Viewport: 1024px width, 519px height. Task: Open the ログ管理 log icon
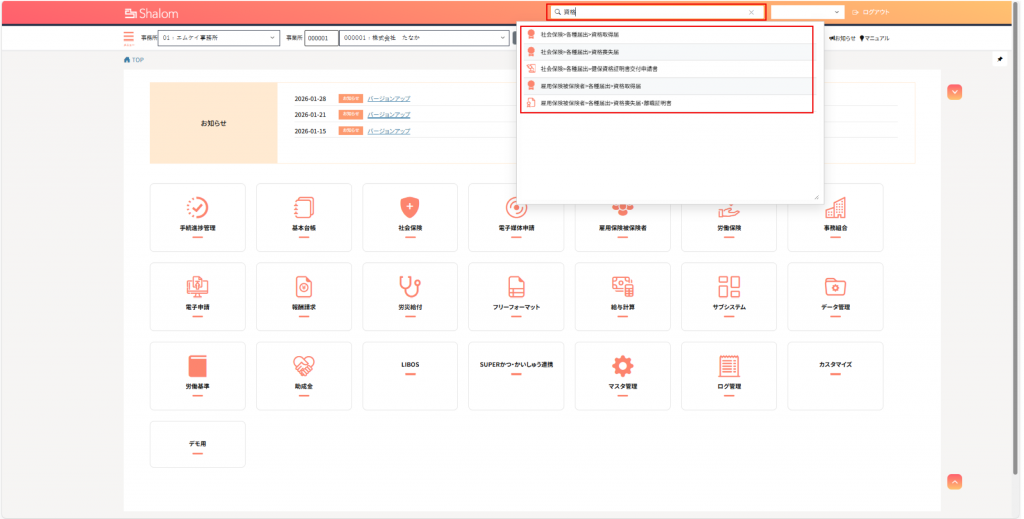tap(729, 366)
